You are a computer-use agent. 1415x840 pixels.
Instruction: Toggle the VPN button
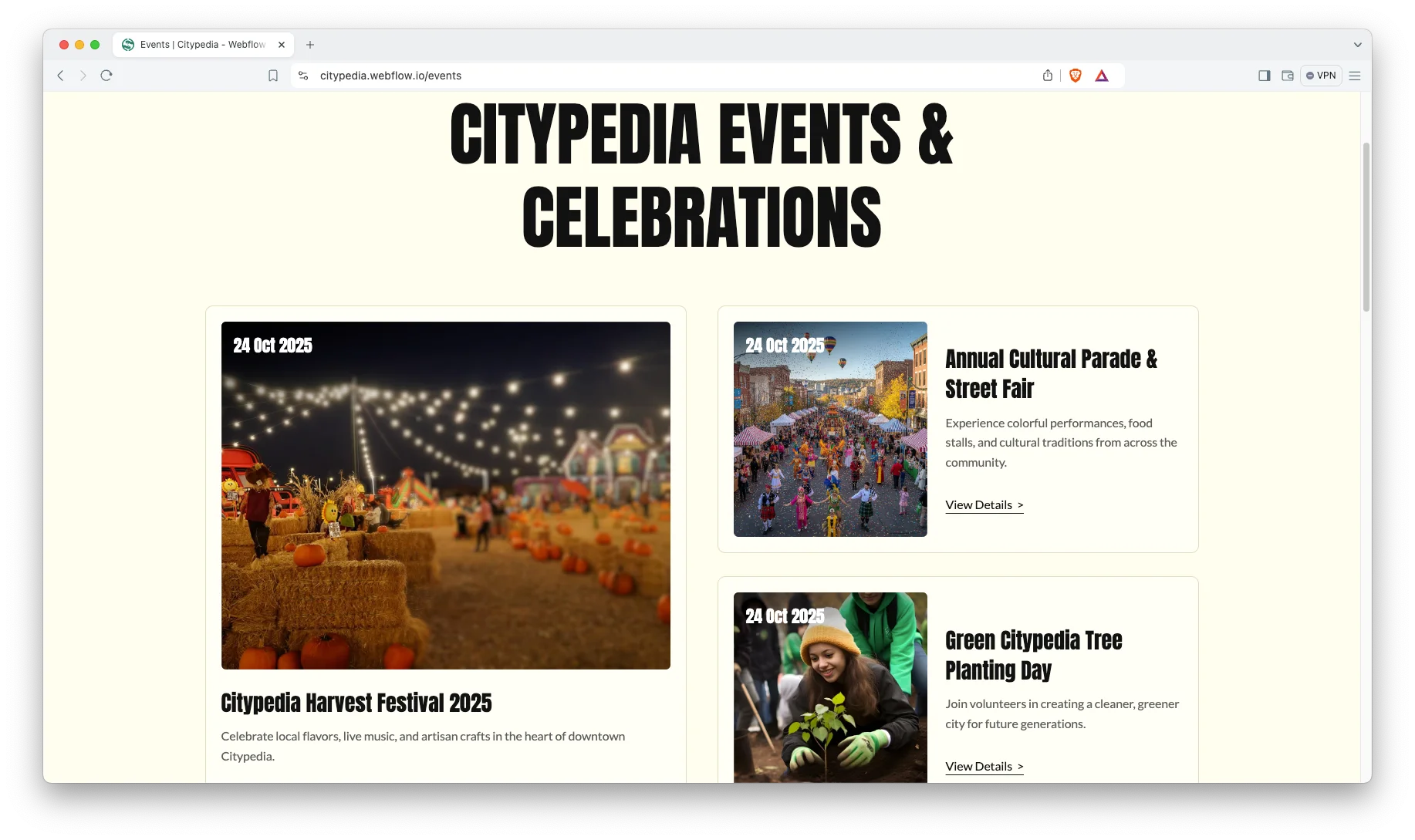(1321, 76)
